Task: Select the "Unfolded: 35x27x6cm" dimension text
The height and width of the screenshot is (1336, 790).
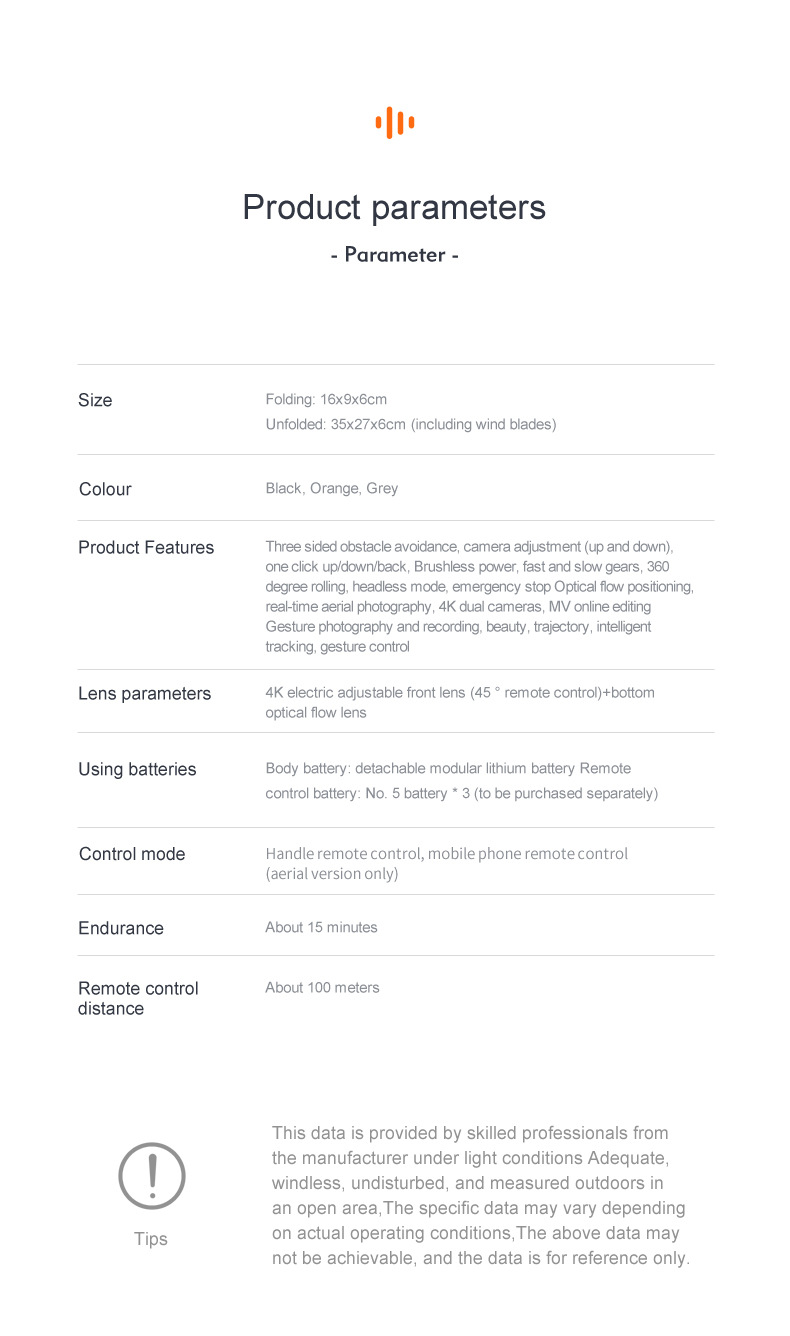Action: [x=410, y=424]
